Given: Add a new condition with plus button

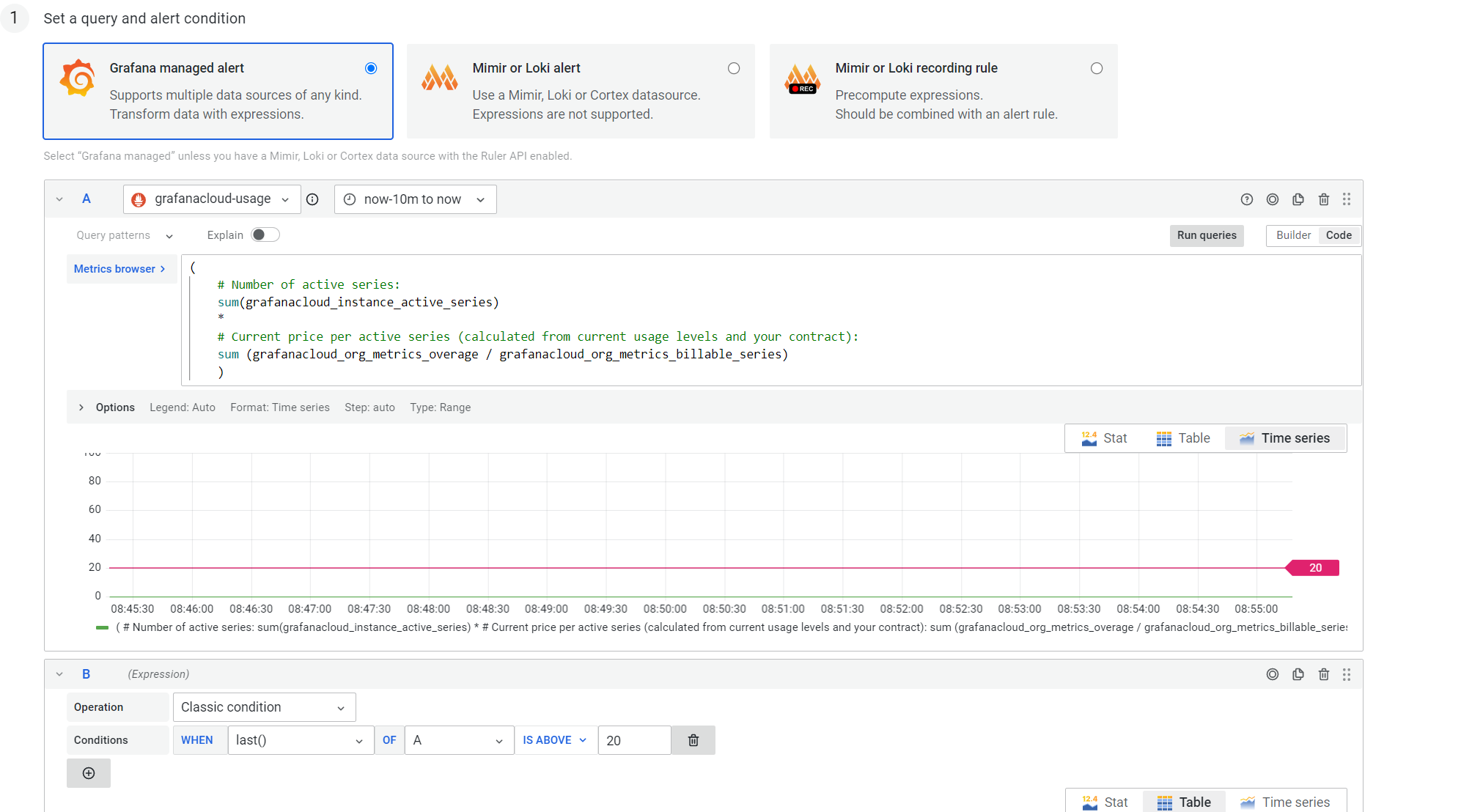Looking at the screenshot, I should pyautogui.click(x=89, y=773).
